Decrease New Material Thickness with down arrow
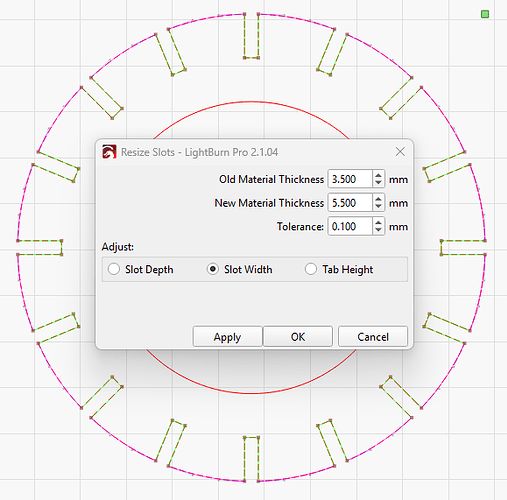507x500 pixels. 378,207
